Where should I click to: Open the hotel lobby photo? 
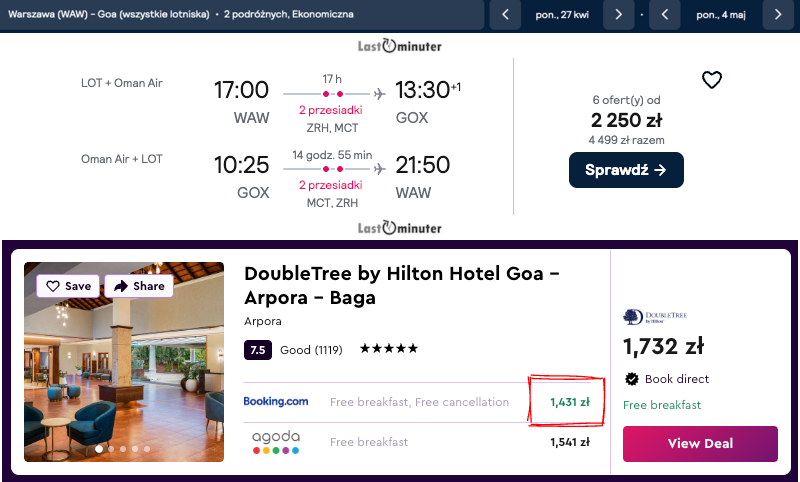(124, 380)
